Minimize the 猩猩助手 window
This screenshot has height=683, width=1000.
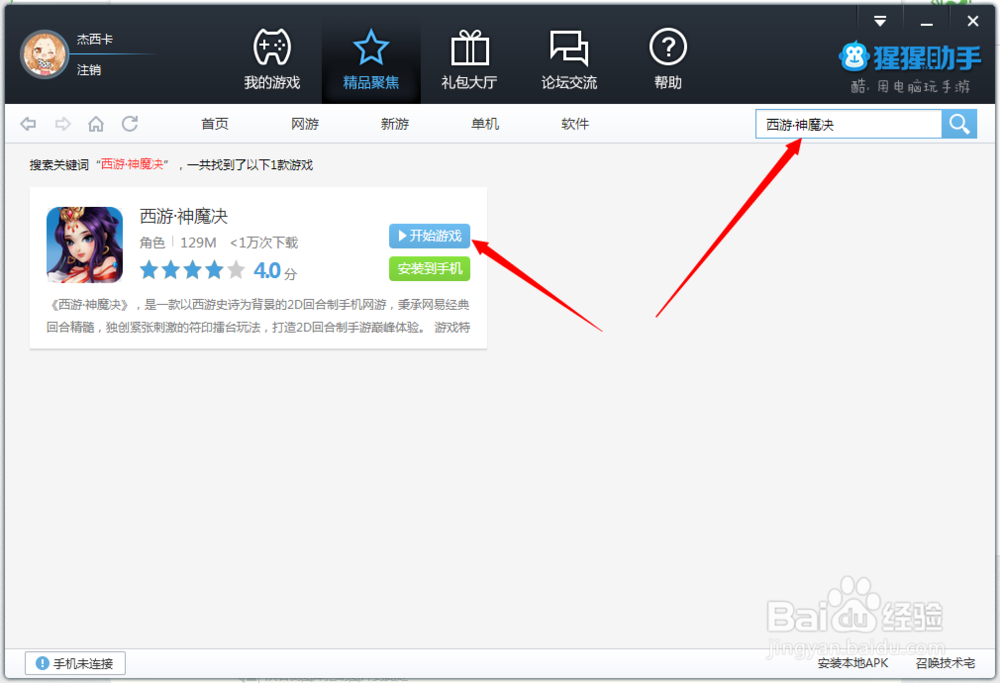point(927,23)
